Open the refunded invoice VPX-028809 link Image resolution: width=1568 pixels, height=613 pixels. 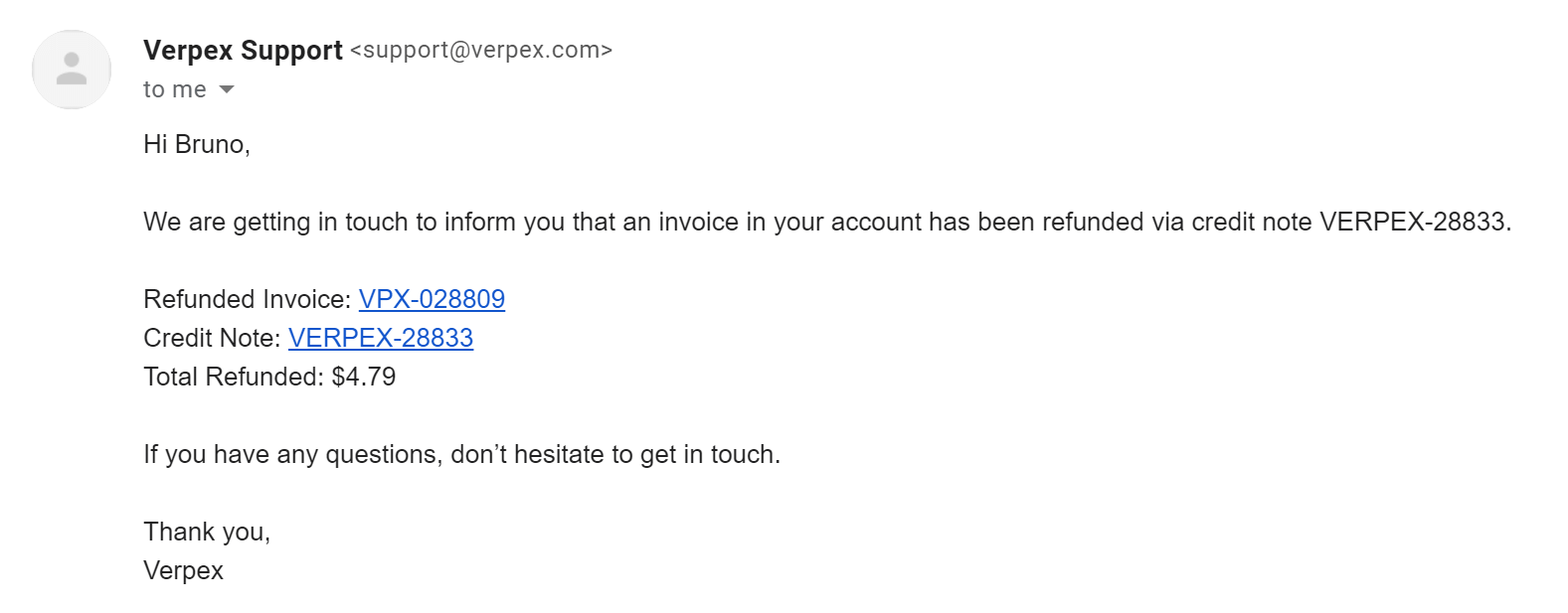(x=432, y=299)
